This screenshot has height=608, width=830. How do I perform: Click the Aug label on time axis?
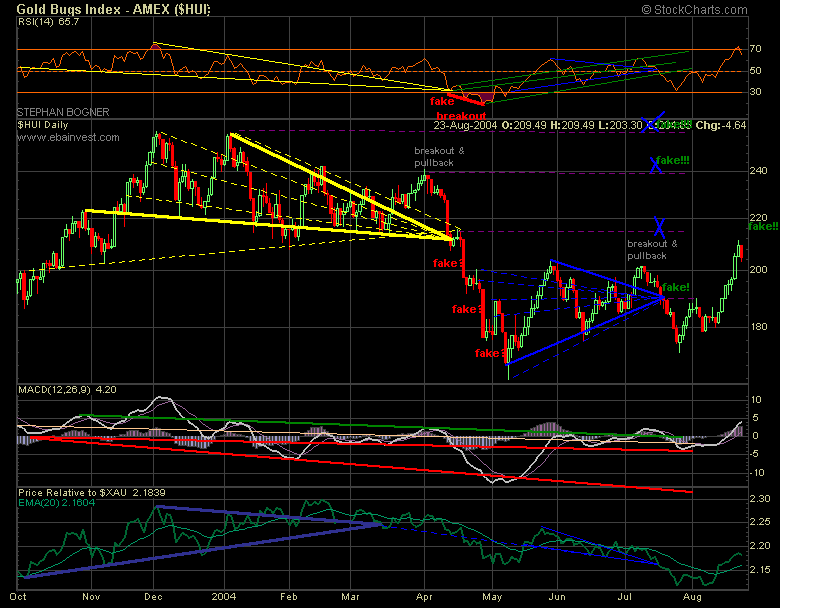coord(692,597)
